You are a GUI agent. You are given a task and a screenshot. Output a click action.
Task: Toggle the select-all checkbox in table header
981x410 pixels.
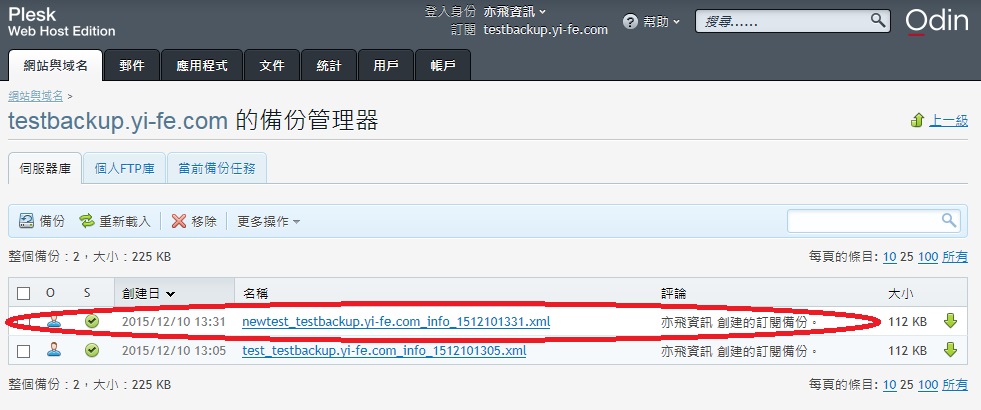[24, 293]
